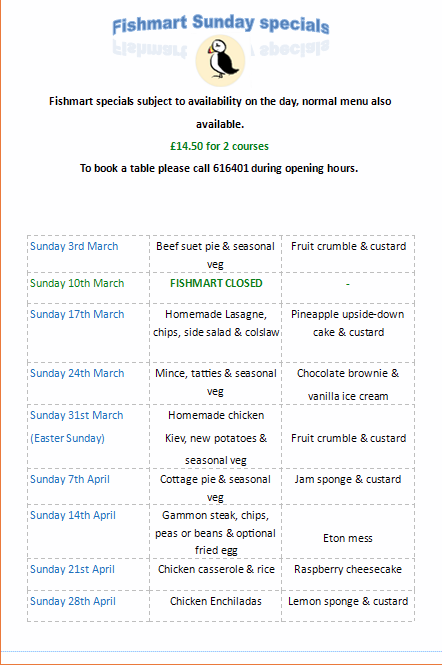This screenshot has width=442, height=670.
Task: Click the Sunday 7th April date
Action: point(70,479)
